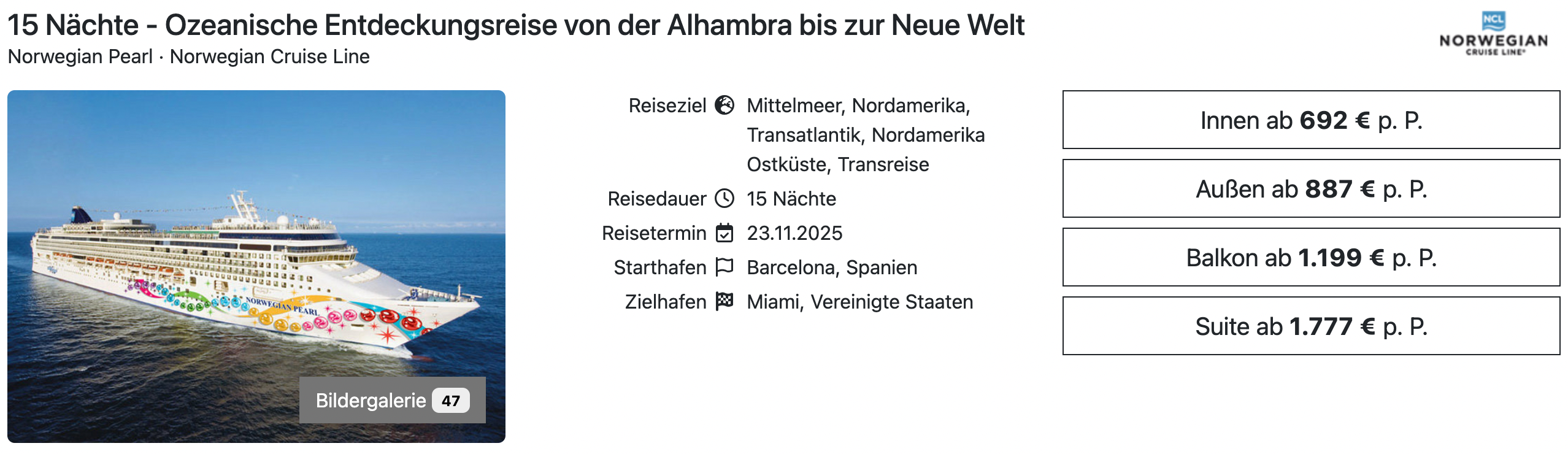Open the Bildergalerie overlay button
Viewport: 1568px width, 454px height.
tap(371, 401)
